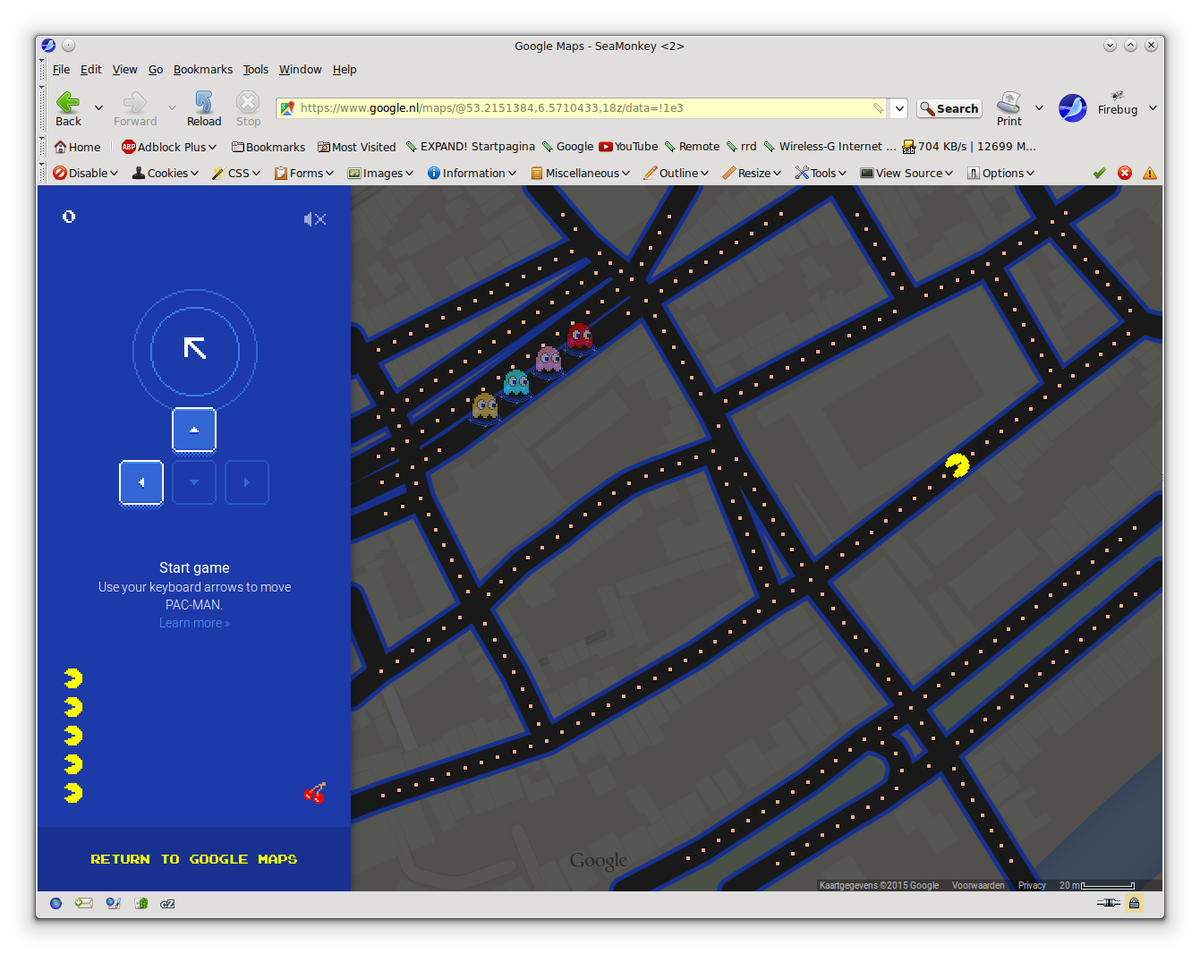Image resolution: width=1200 pixels, height=954 pixels.
Task: Click the Privacy link on map
Action: [x=1032, y=885]
